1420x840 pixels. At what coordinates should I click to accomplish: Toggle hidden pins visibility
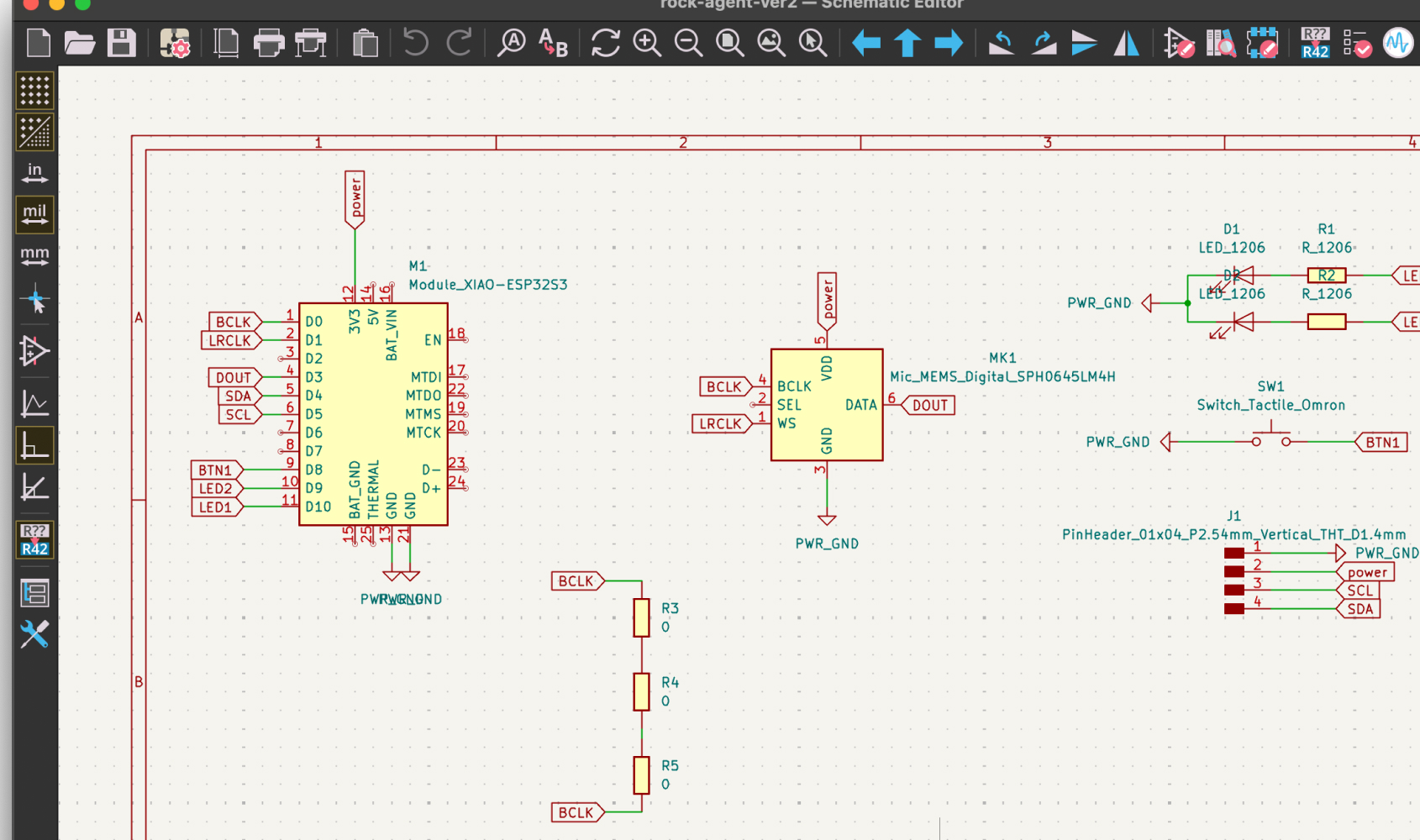[x=34, y=351]
